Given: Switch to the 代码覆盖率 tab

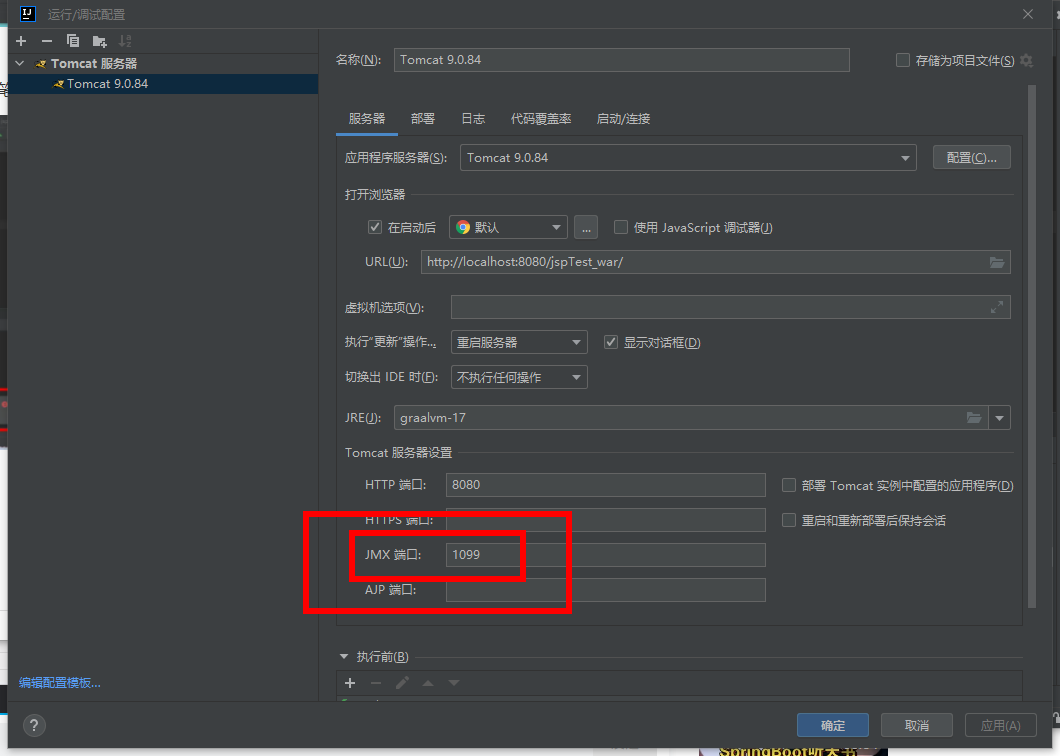Looking at the screenshot, I should tap(541, 119).
